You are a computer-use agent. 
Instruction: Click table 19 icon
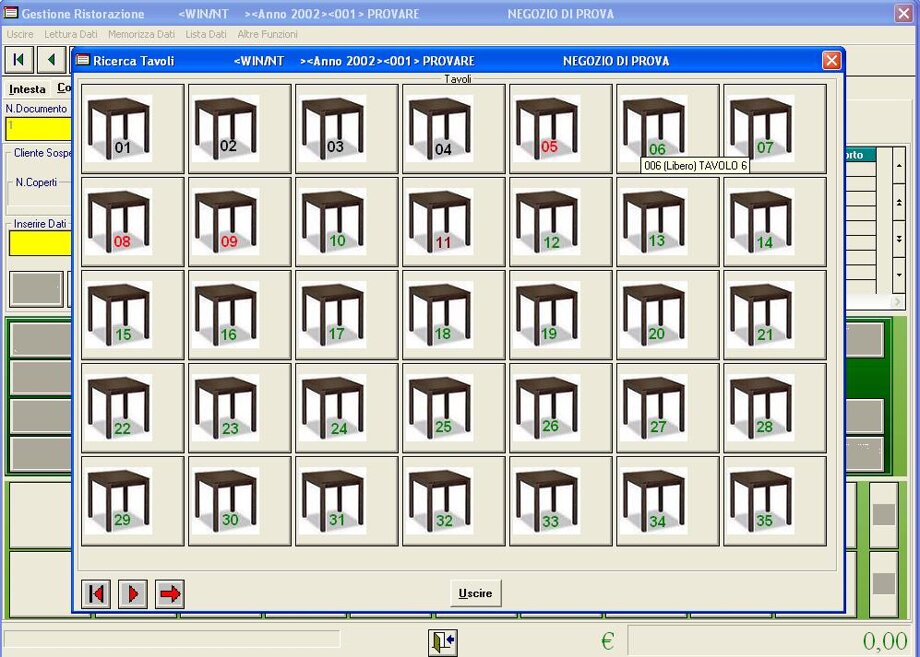[560, 315]
